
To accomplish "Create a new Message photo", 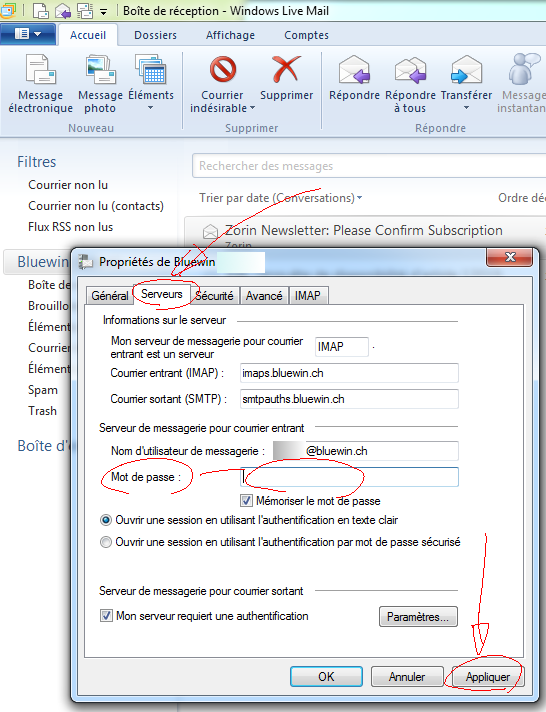I will point(101,69).
